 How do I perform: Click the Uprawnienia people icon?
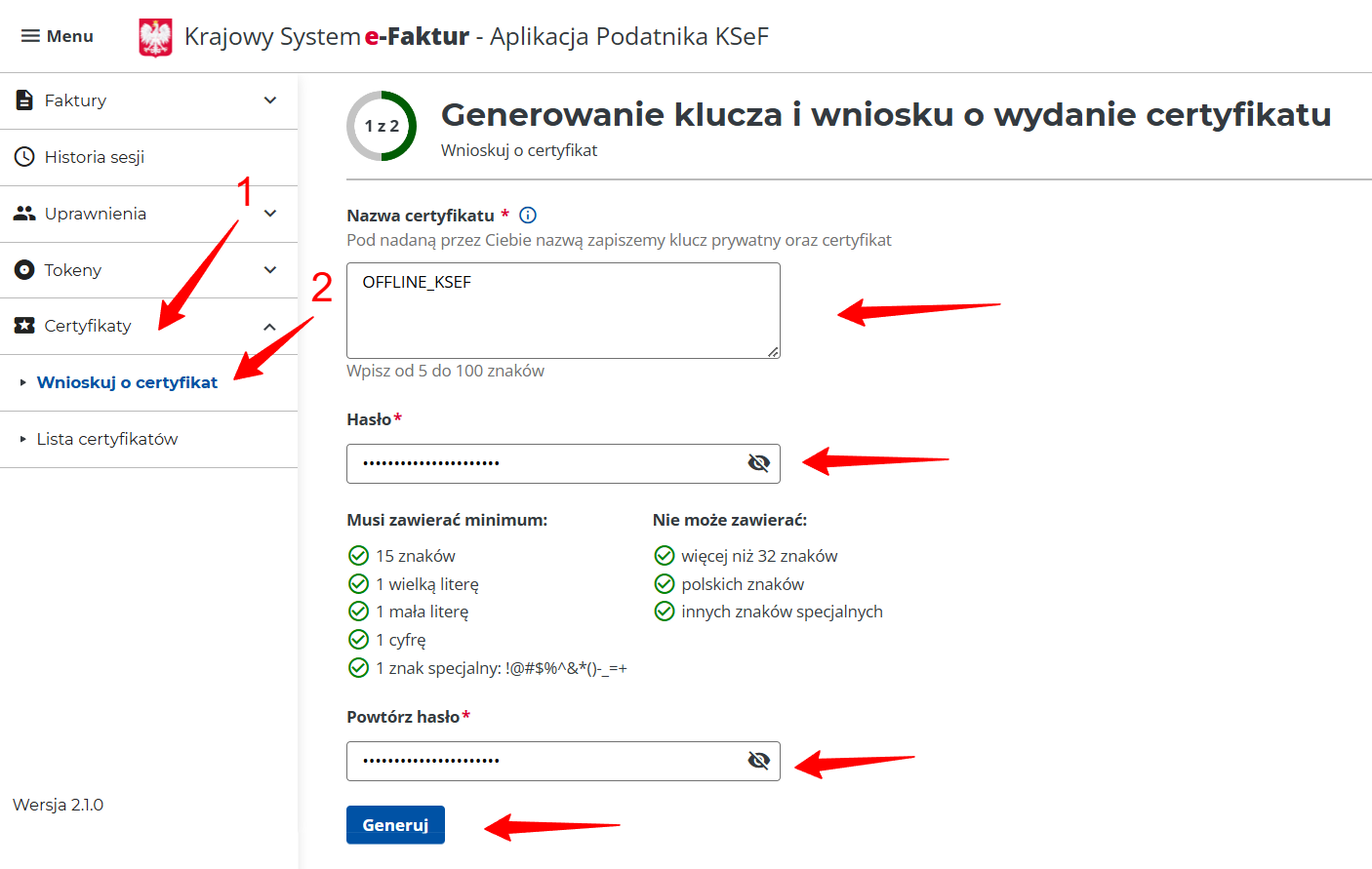coord(25,213)
